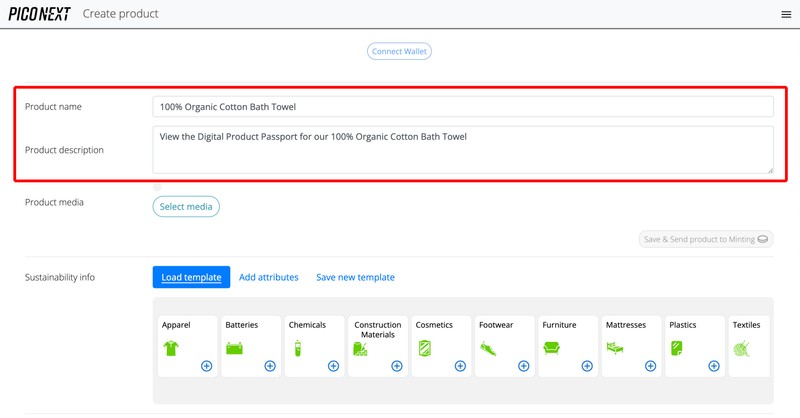800x418 pixels.
Task: Click the Construction Materials icon
Action: 360,349
